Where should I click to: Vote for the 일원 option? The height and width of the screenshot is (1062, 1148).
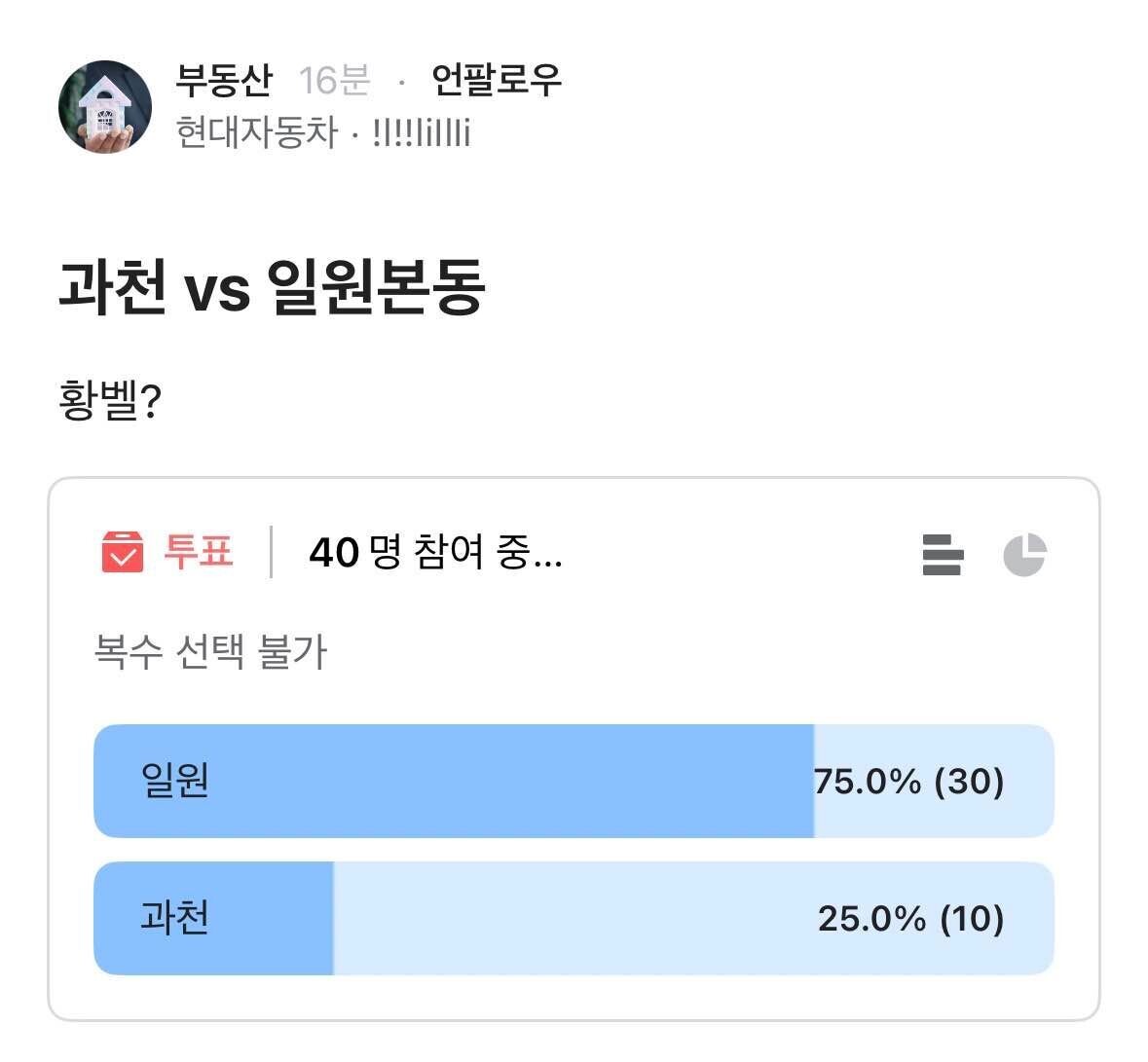tap(573, 782)
